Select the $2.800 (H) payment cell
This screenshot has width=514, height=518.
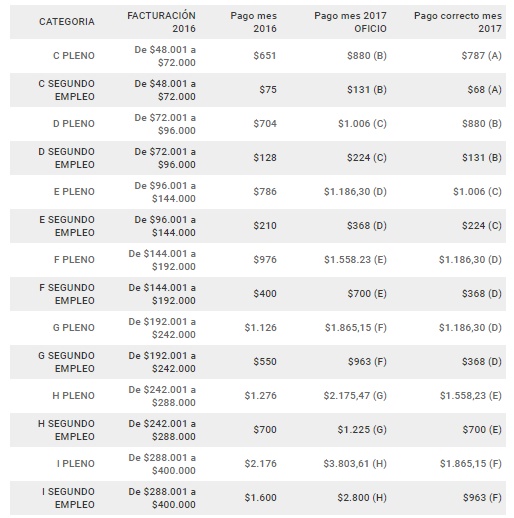[362, 498]
